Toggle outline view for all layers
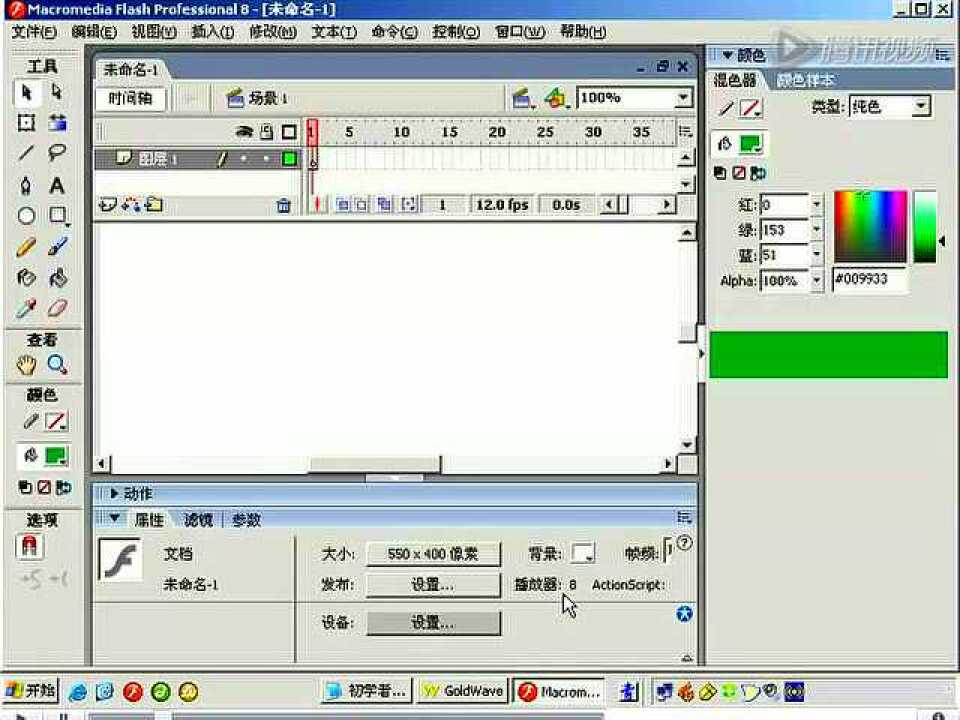 [289, 132]
